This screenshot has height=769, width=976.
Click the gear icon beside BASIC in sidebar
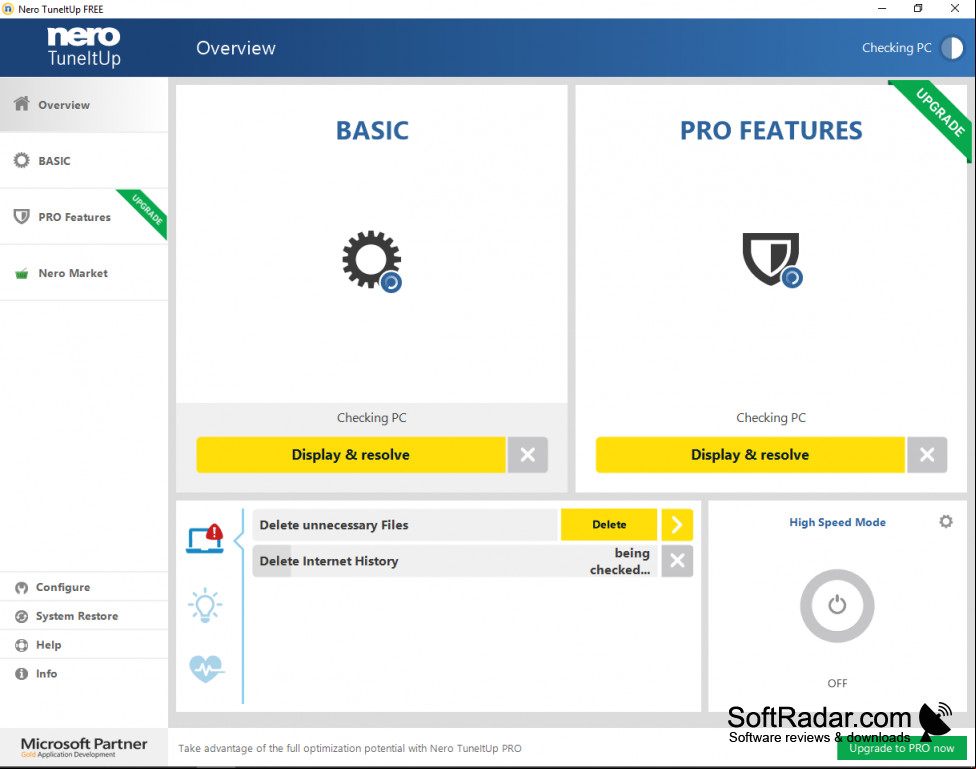point(22,161)
